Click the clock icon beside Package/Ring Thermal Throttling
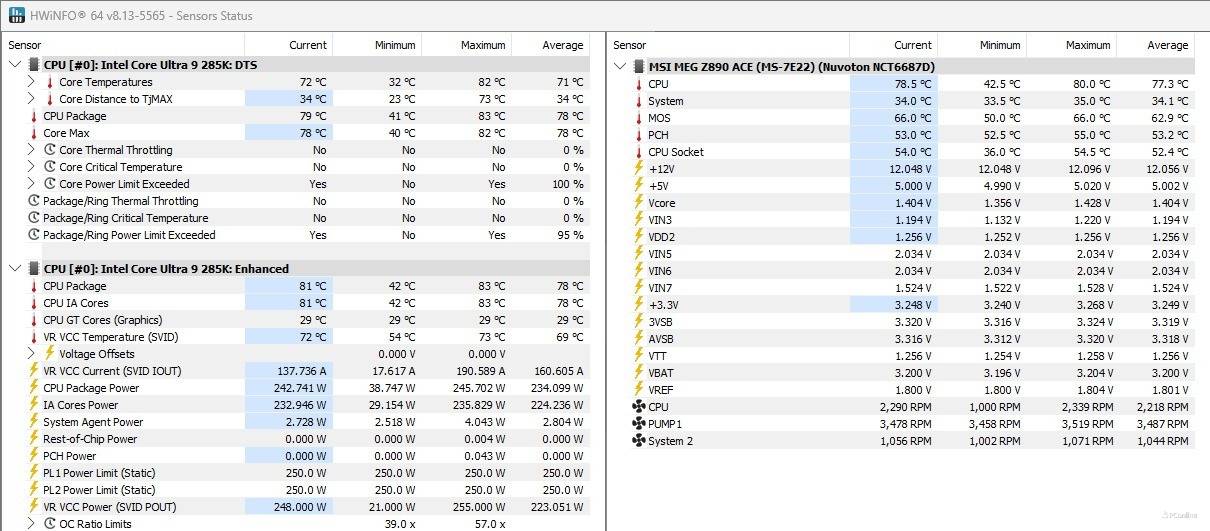The image size is (1210, 531). point(34,201)
